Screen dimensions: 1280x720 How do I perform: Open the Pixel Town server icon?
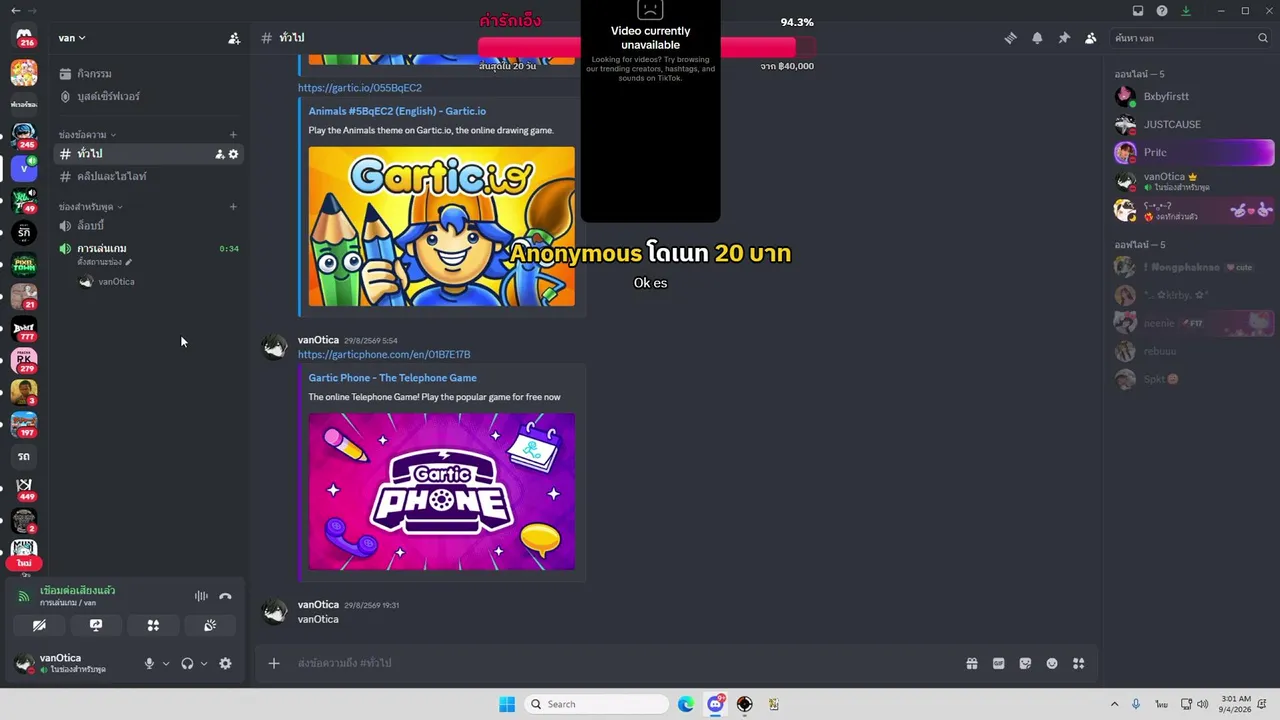(x=24, y=265)
